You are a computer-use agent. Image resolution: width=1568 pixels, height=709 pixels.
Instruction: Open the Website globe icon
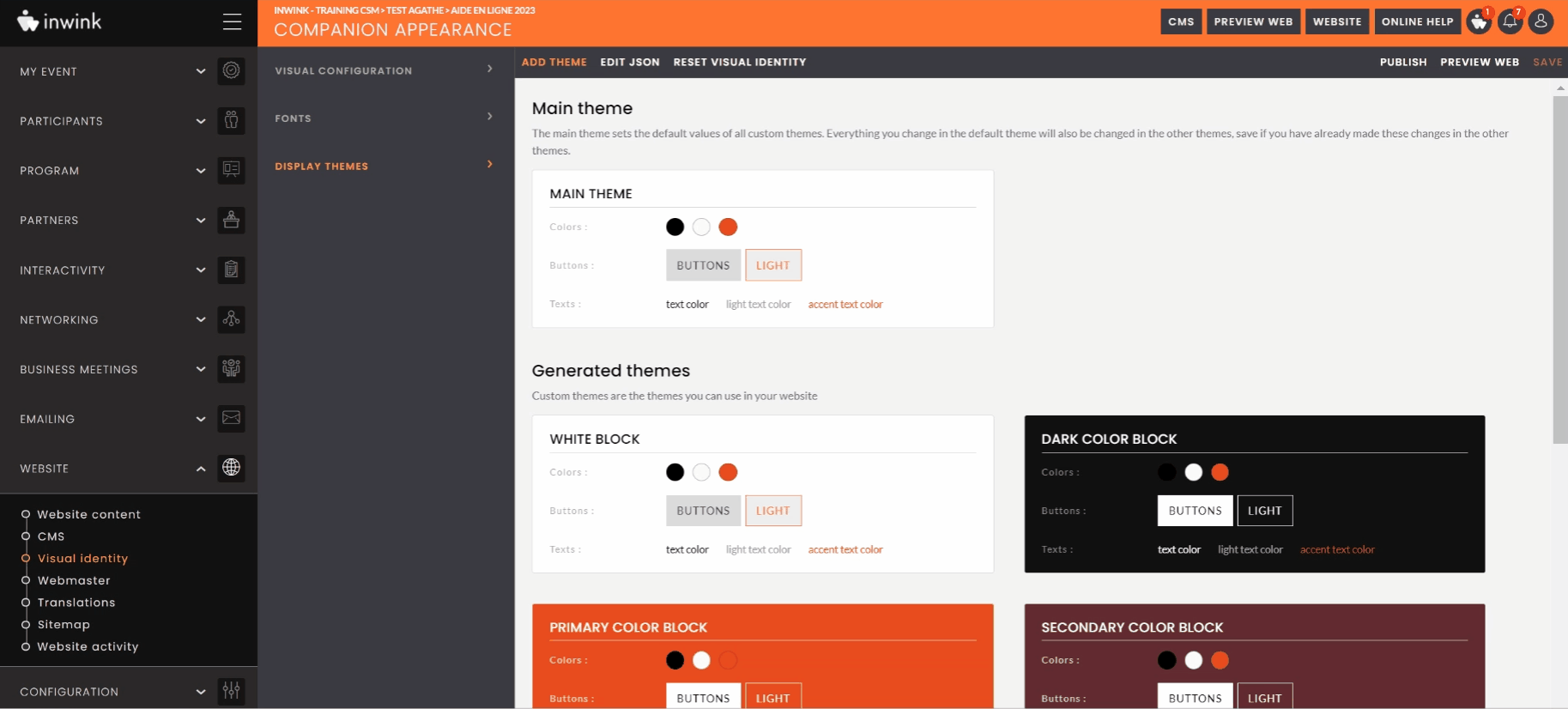tap(232, 468)
